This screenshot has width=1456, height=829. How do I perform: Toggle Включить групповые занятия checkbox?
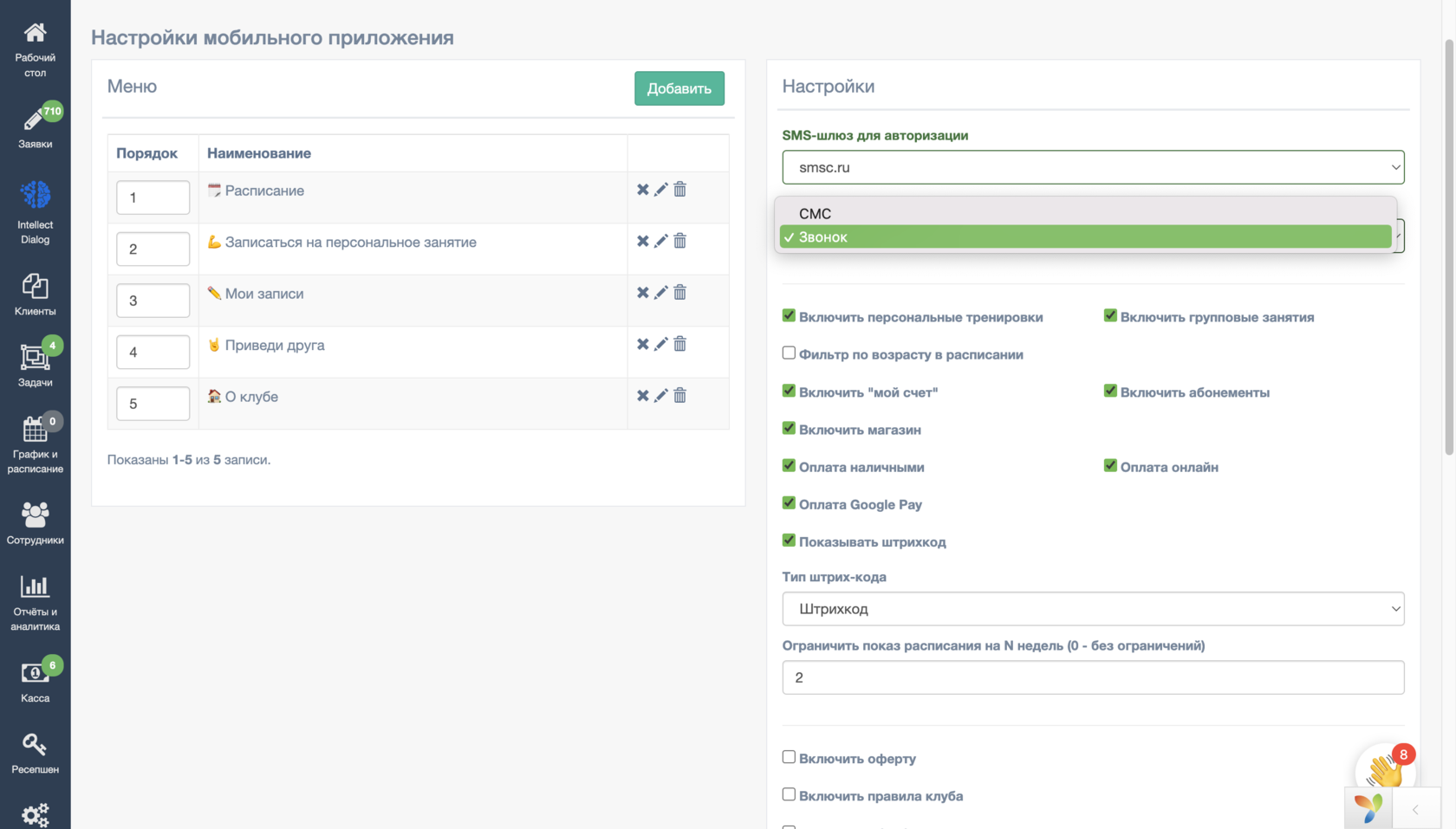(x=1110, y=315)
